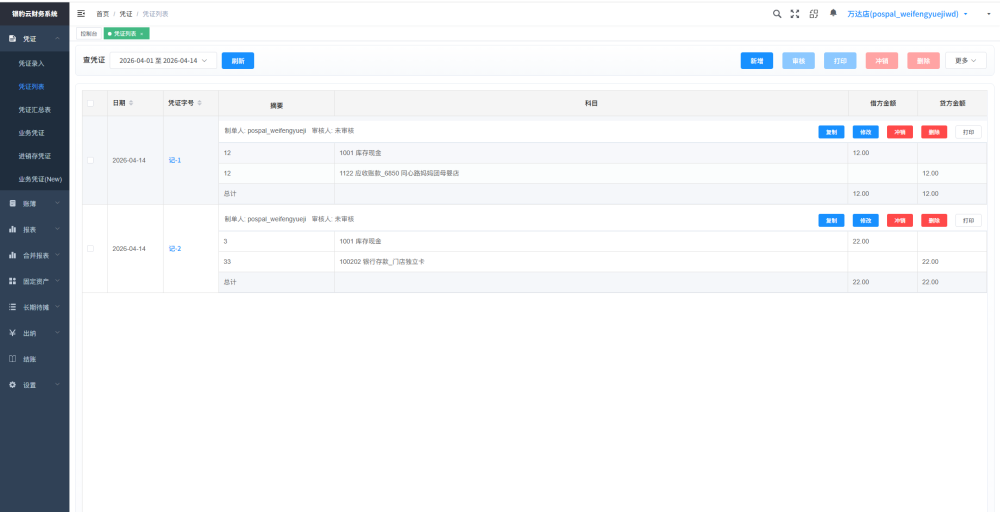Open search with the magnifier icon
This screenshot has height=512, width=1000.
pos(777,13)
